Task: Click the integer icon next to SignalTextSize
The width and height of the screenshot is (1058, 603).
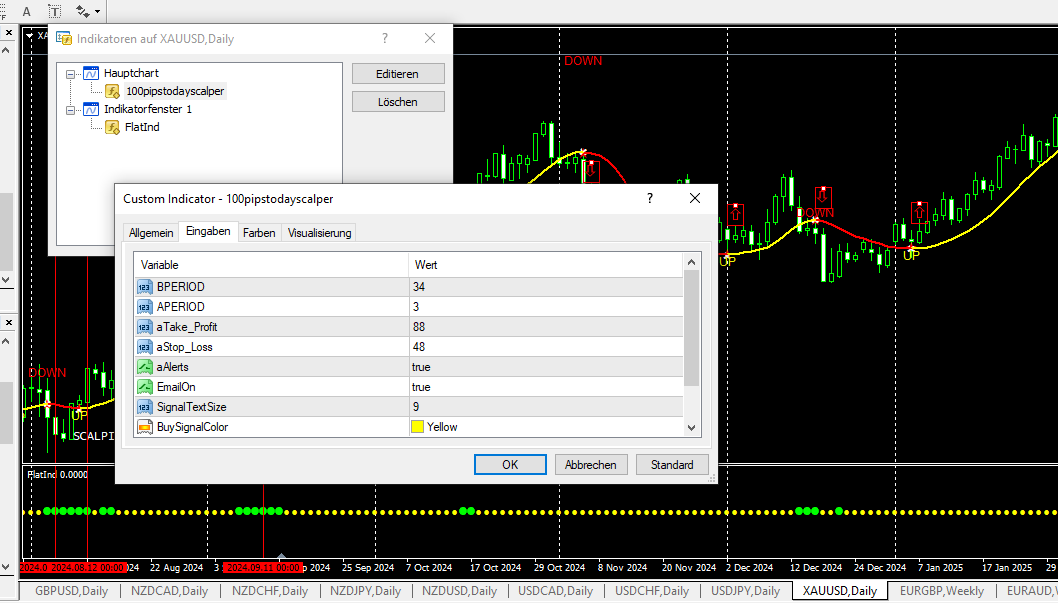Action: (144, 407)
